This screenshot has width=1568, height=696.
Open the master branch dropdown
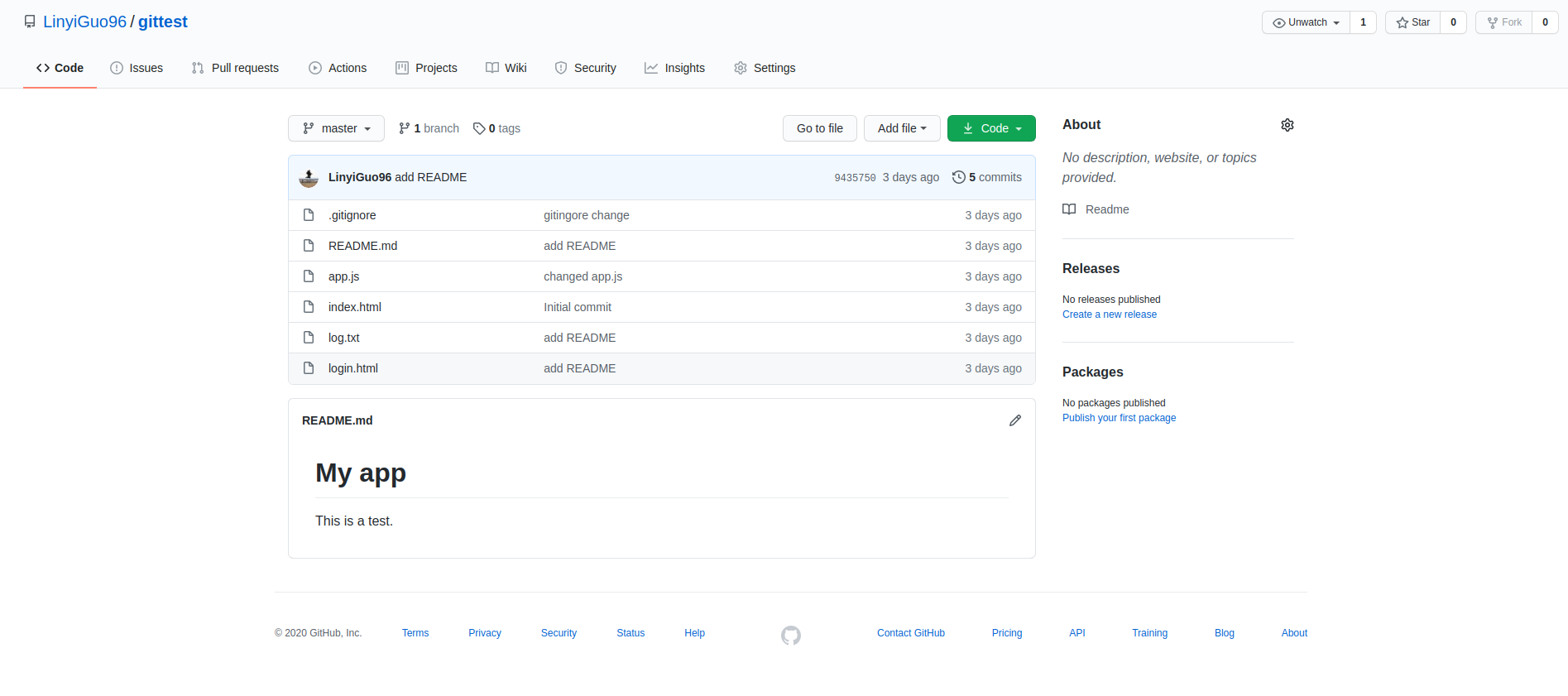[x=336, y=128]
